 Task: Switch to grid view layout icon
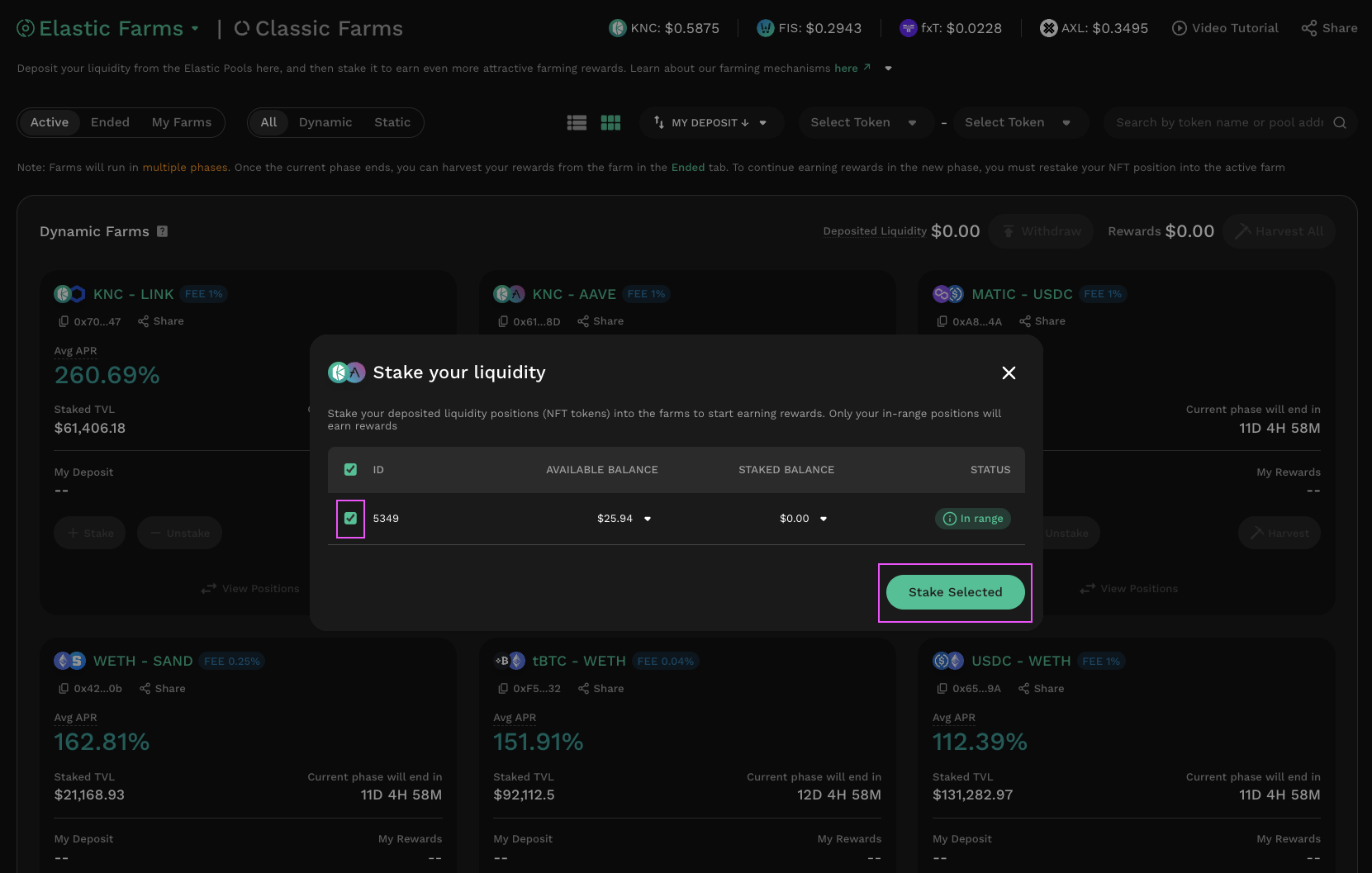[610, 122]
